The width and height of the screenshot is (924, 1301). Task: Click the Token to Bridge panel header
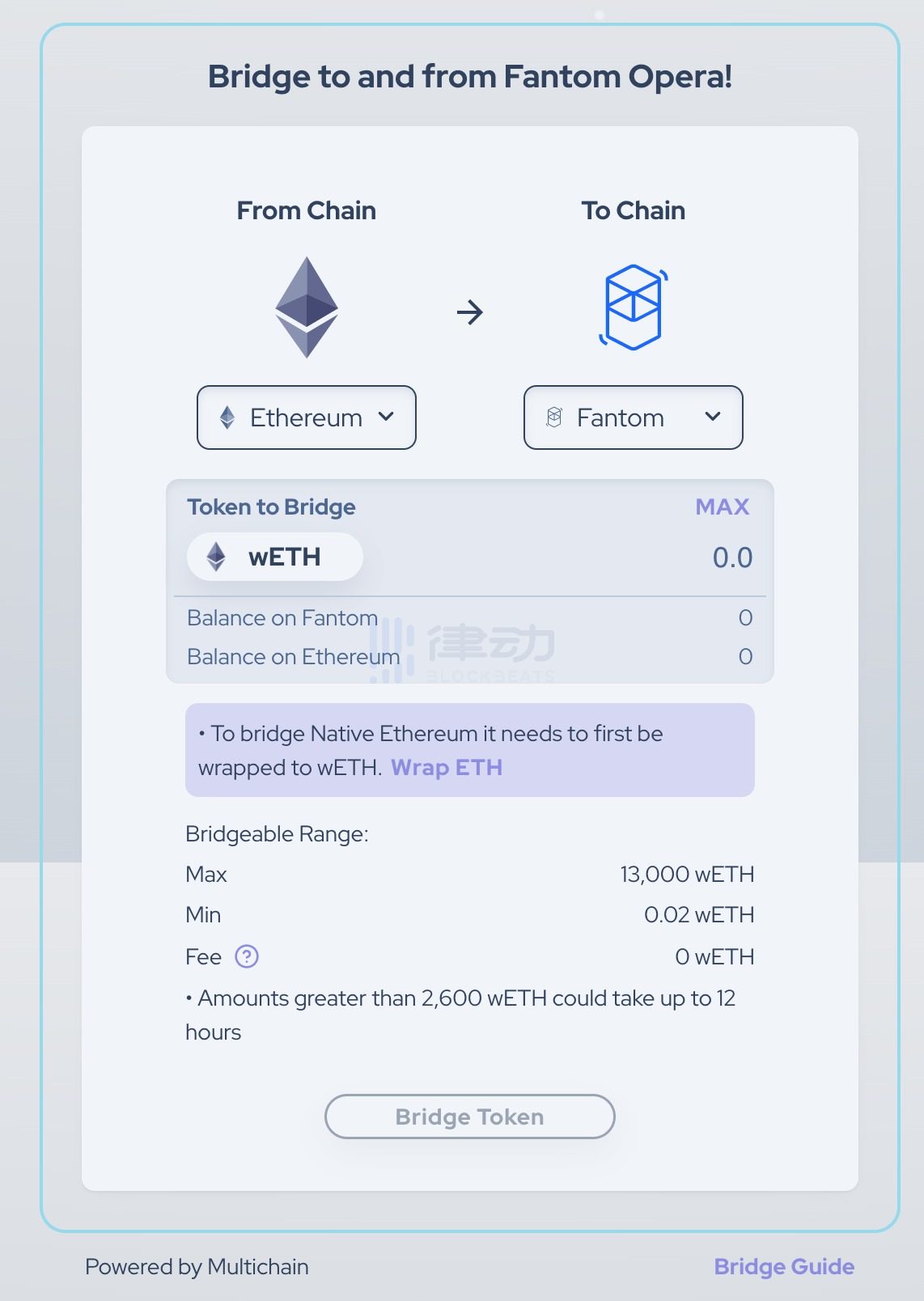coord(271,507)
